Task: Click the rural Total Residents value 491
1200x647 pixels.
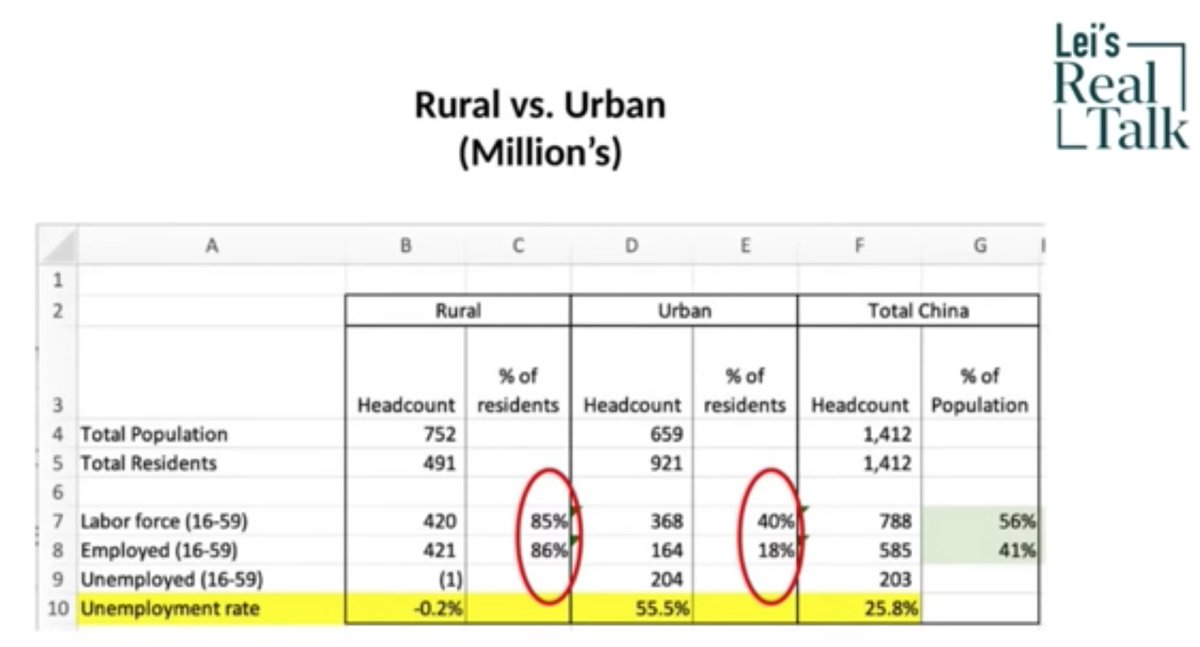Action: [406, 463]
